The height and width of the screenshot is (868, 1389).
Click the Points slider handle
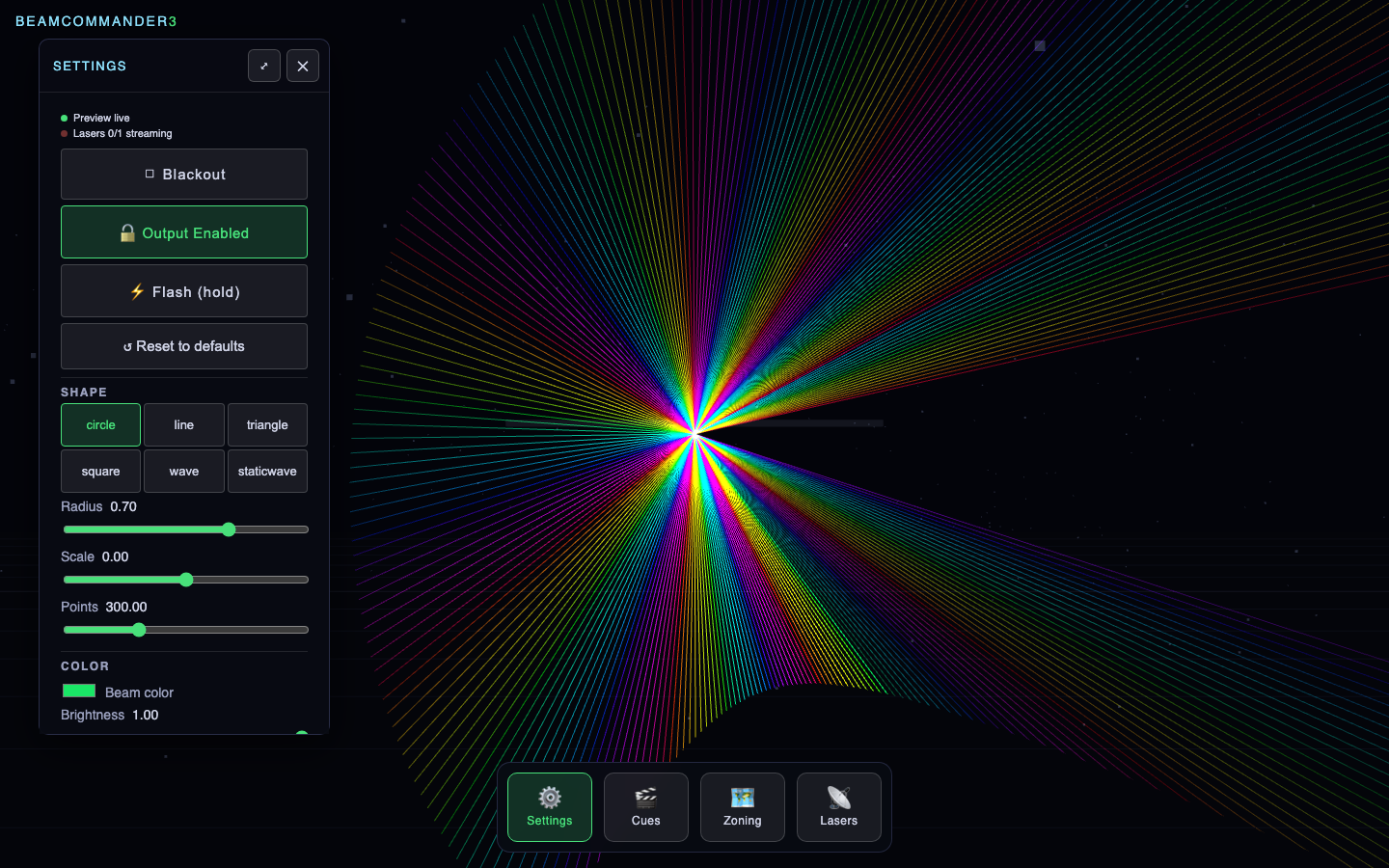pos(139,630)
